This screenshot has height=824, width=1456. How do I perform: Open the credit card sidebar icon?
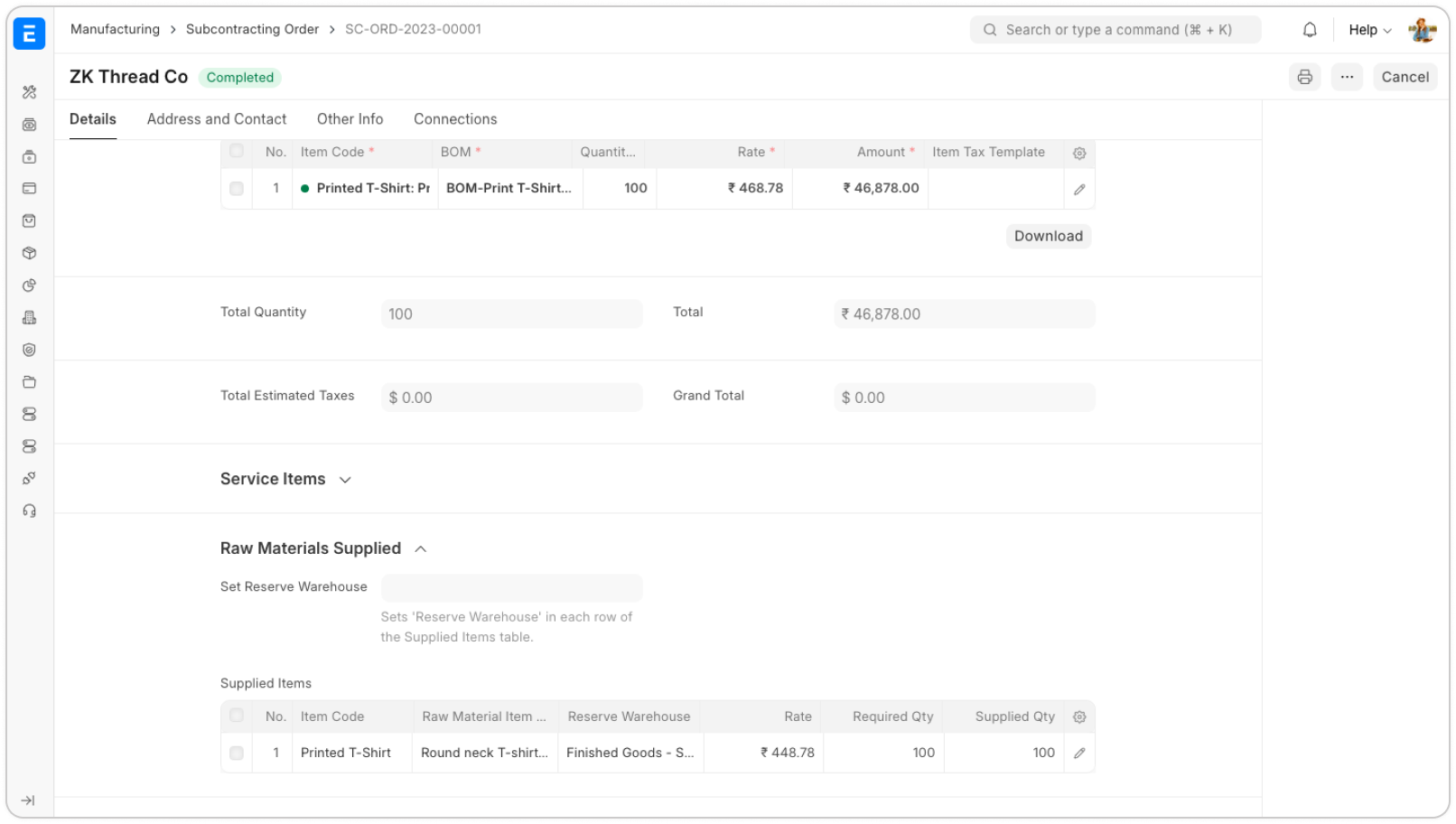pos(29,189)
